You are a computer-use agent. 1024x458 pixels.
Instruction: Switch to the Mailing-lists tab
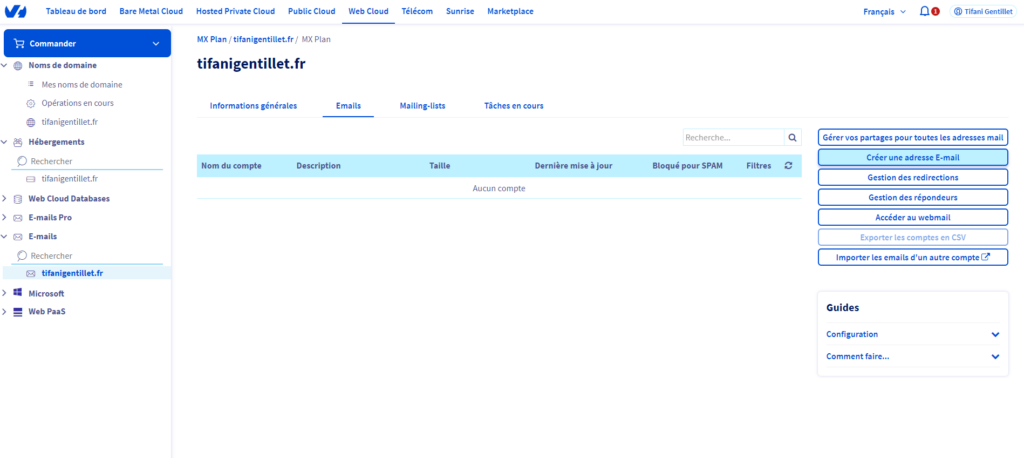[x=422, y=105]
